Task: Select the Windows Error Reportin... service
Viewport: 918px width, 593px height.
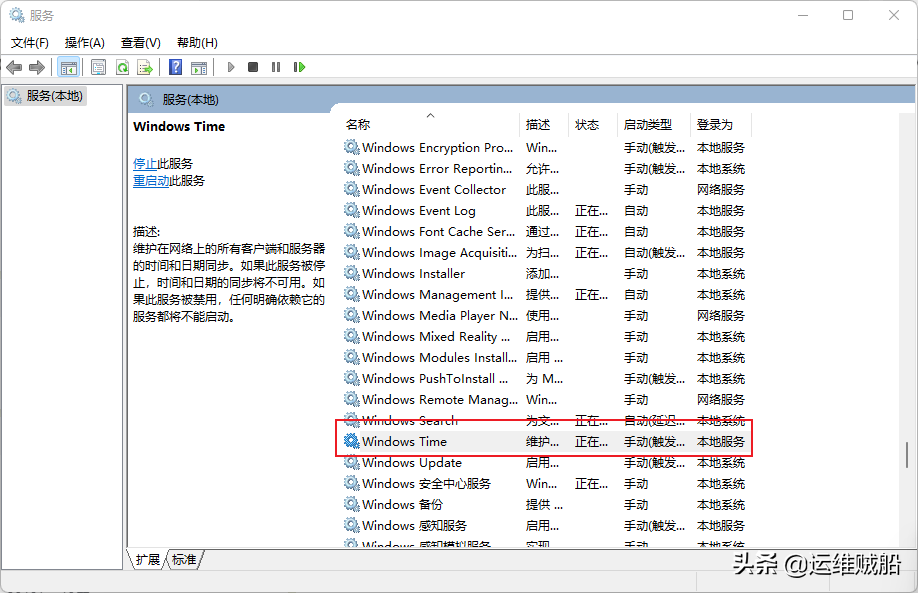Action: pyautogui.click(x=546, y=169)
